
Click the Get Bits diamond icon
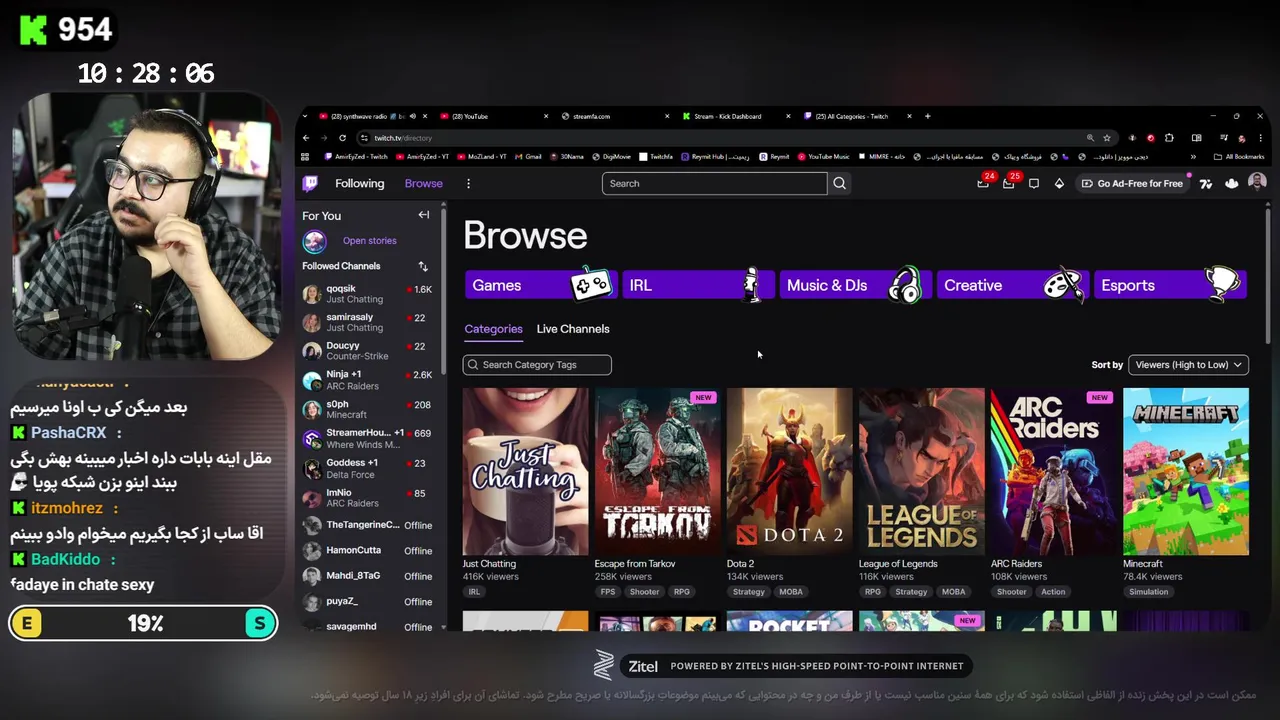(x=1059, y=183)
